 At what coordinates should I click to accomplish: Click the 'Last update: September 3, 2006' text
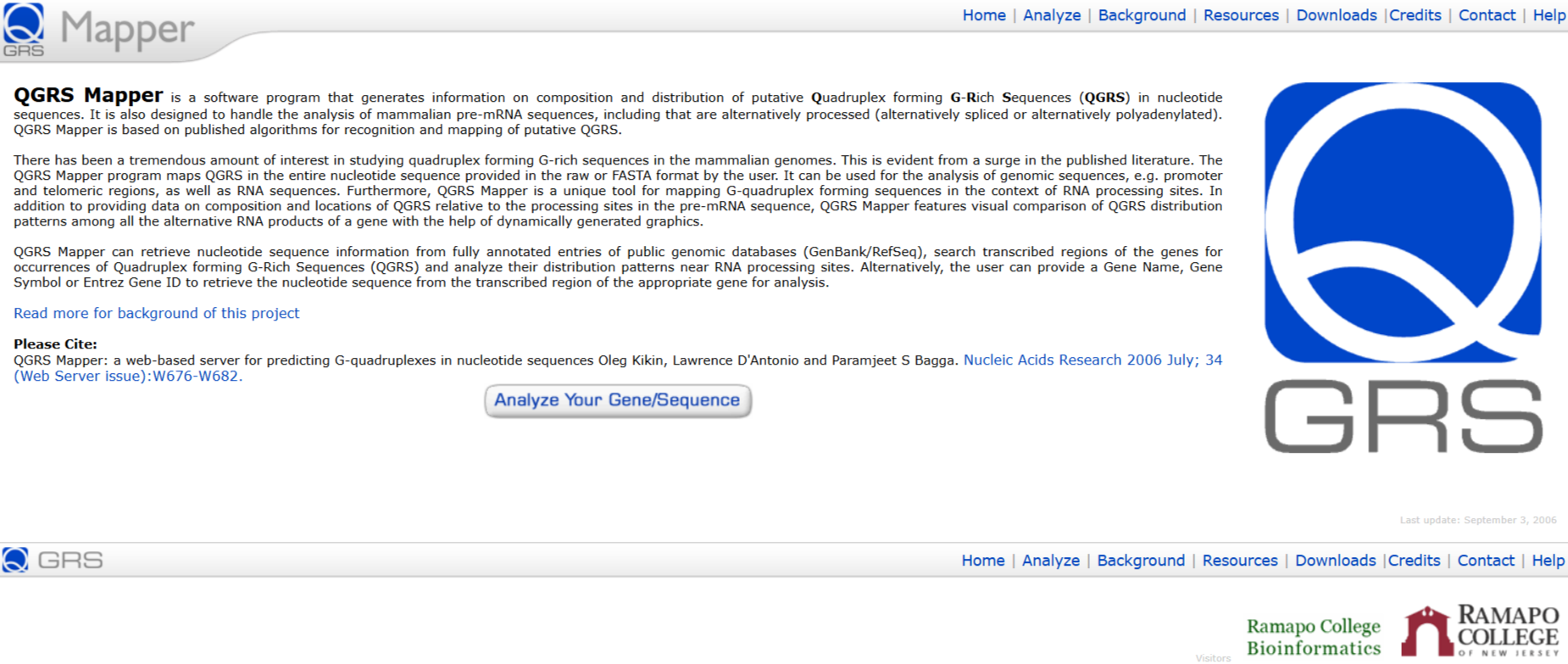(x=1478, y=520)
